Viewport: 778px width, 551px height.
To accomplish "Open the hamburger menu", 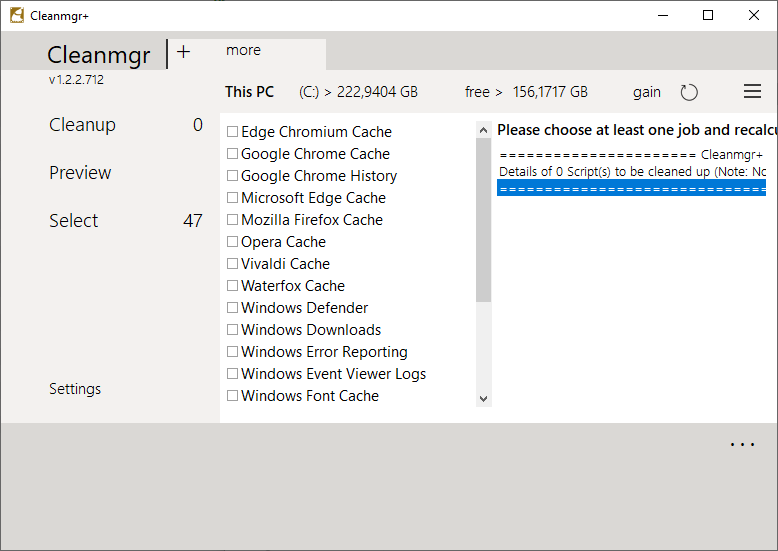I will pos(752,92).
